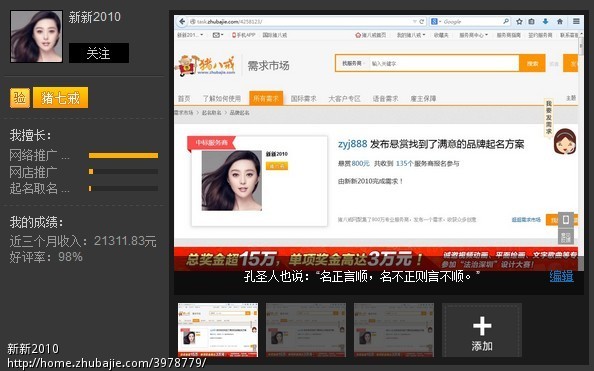Click the 近三个月收入 21311.83元 text
The image size is (594, 371).
point(83,241)
